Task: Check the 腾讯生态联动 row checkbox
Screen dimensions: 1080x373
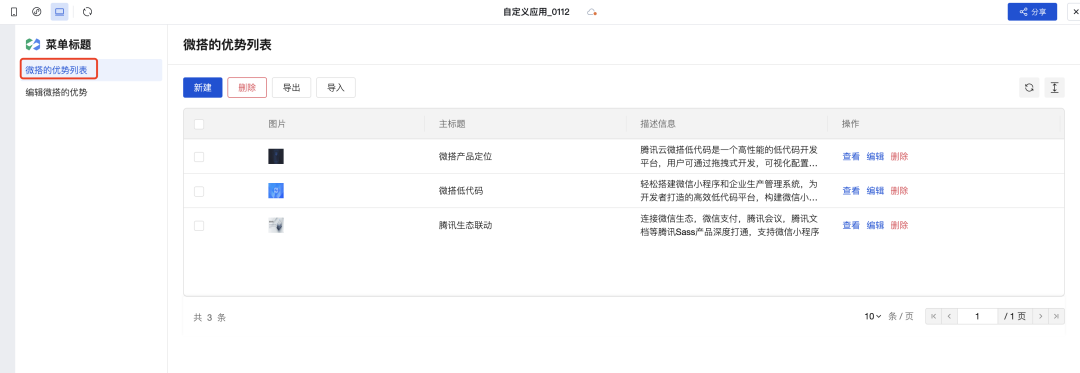Action: (199, 226)
